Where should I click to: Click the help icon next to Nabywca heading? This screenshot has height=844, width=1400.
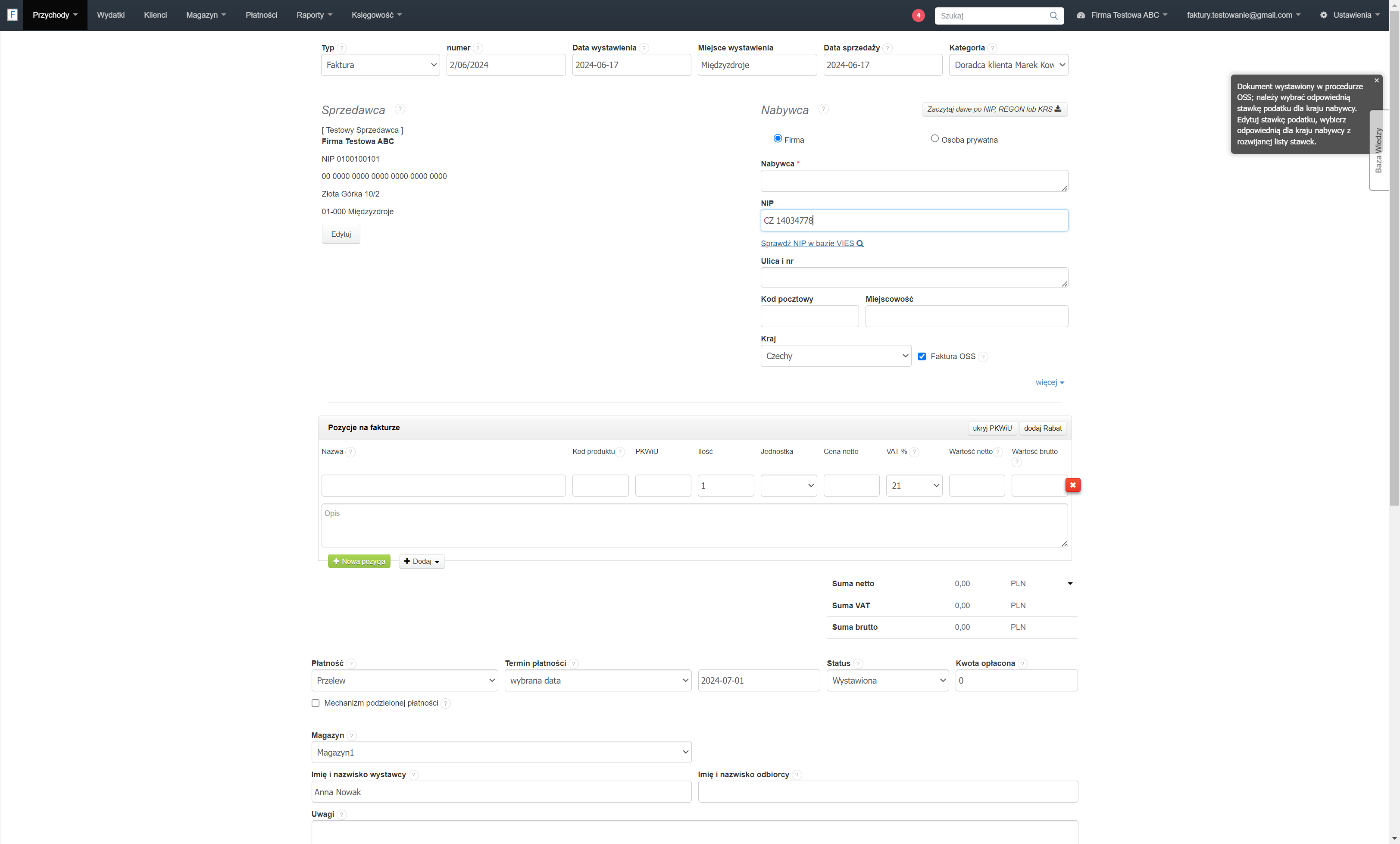point(823,109)
